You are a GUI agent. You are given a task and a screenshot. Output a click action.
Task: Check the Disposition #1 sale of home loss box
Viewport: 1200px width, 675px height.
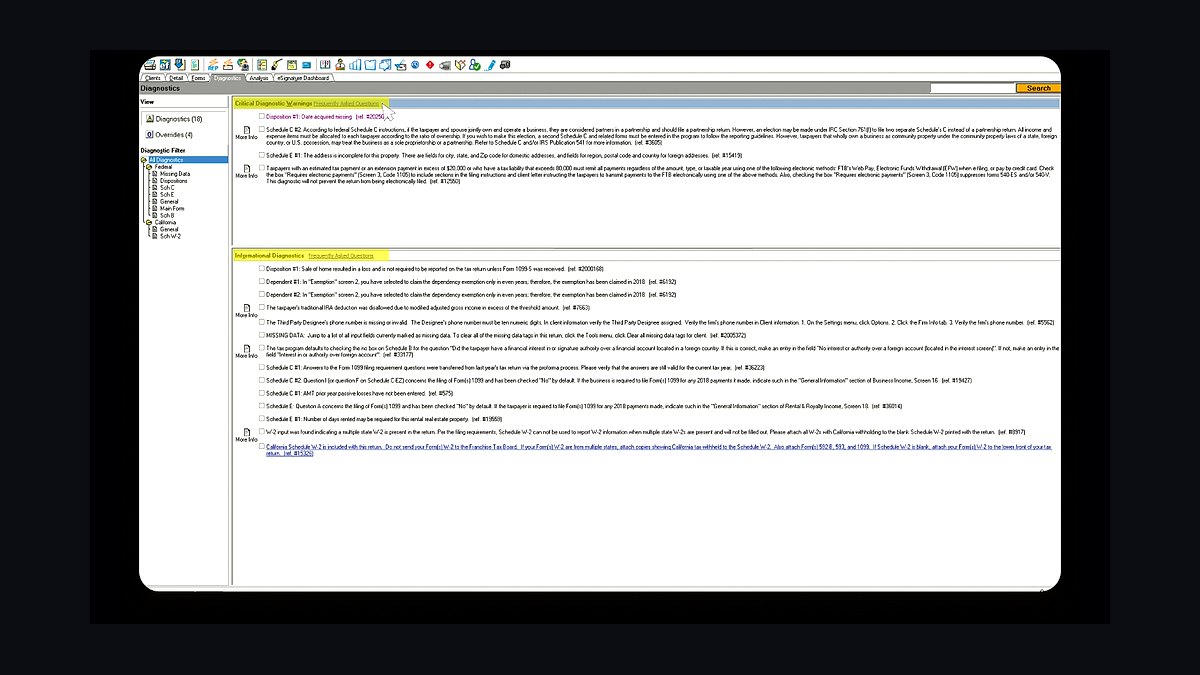click(x=262, y=269)
